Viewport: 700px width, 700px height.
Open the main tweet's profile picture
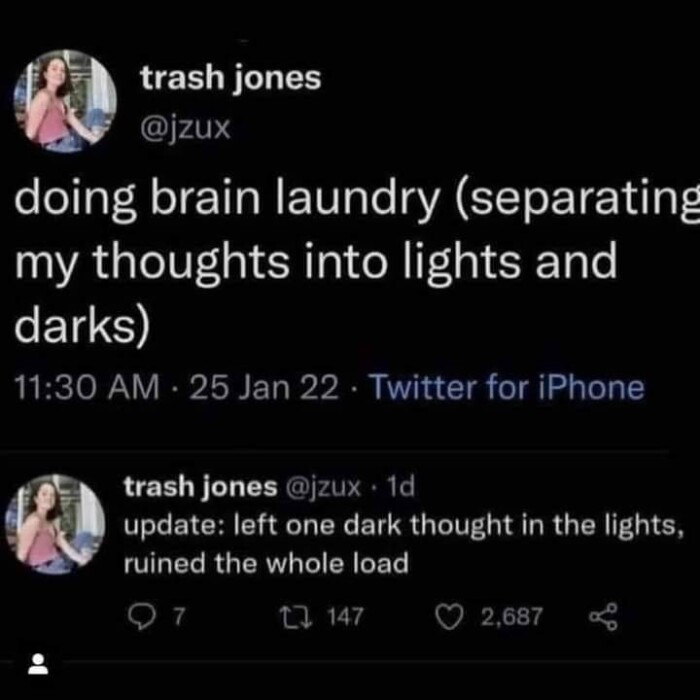coord(65,101)
